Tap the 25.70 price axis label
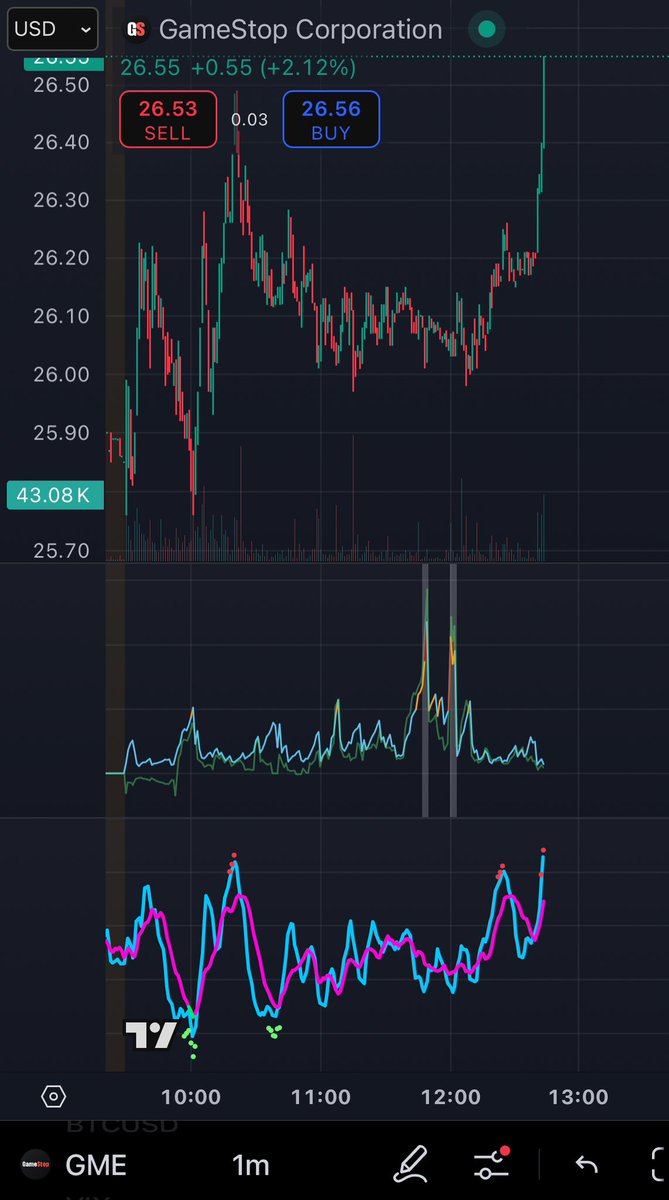669x1200 pixels. pyautogui.click(x=61, y=550)
